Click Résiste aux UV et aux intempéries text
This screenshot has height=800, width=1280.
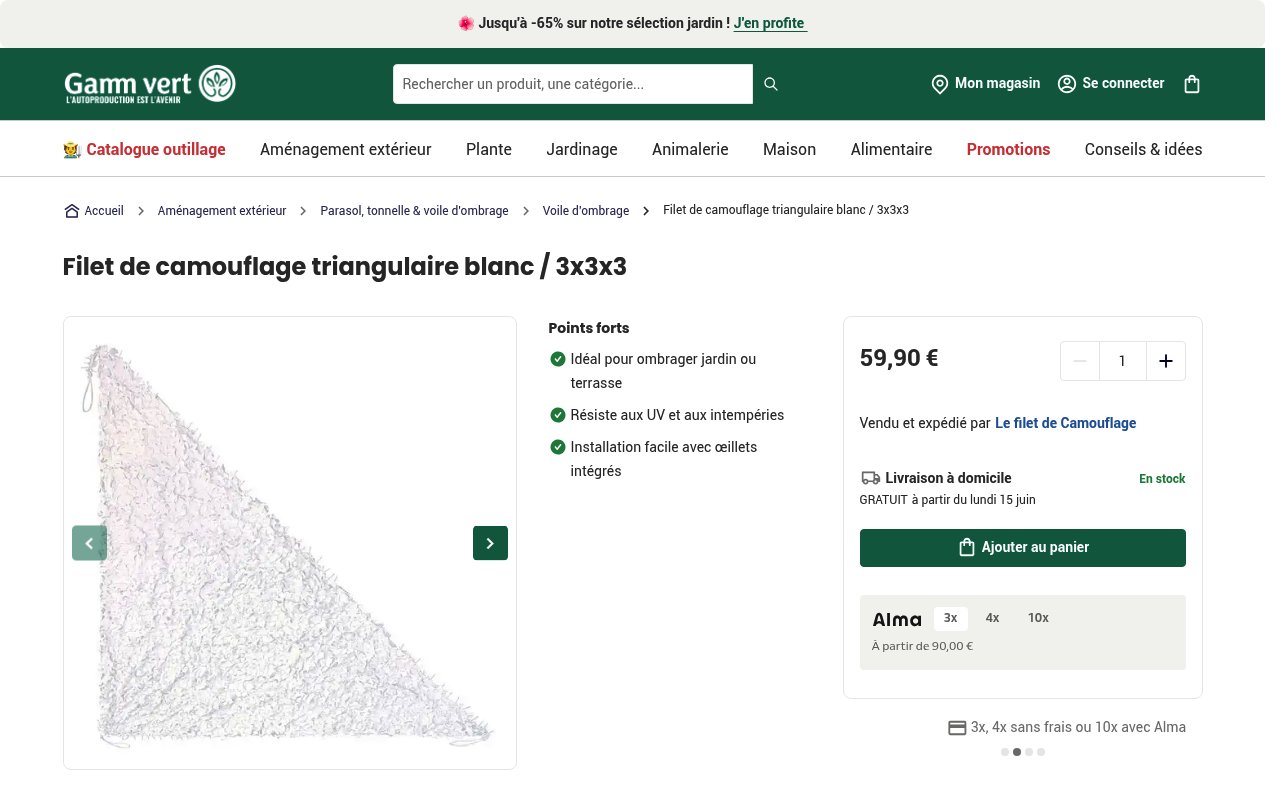(677, 415)
